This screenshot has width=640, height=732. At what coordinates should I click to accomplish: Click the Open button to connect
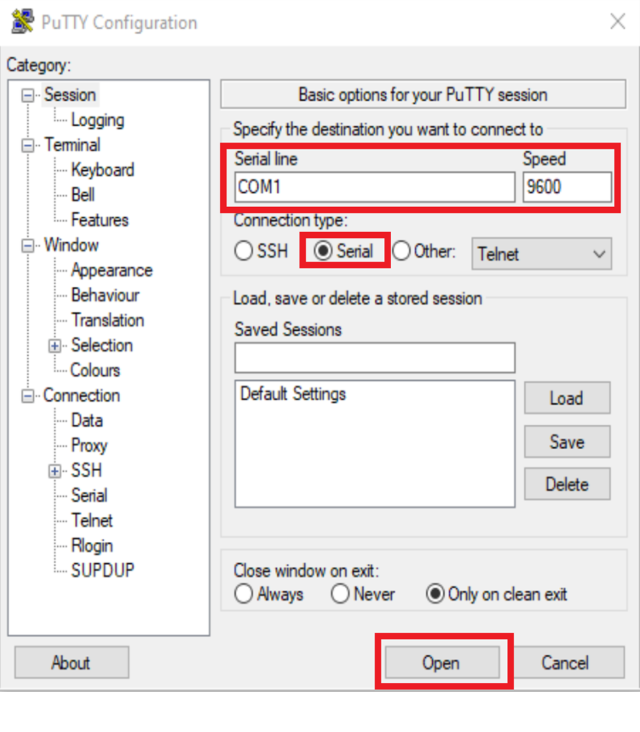click(440, 663)
